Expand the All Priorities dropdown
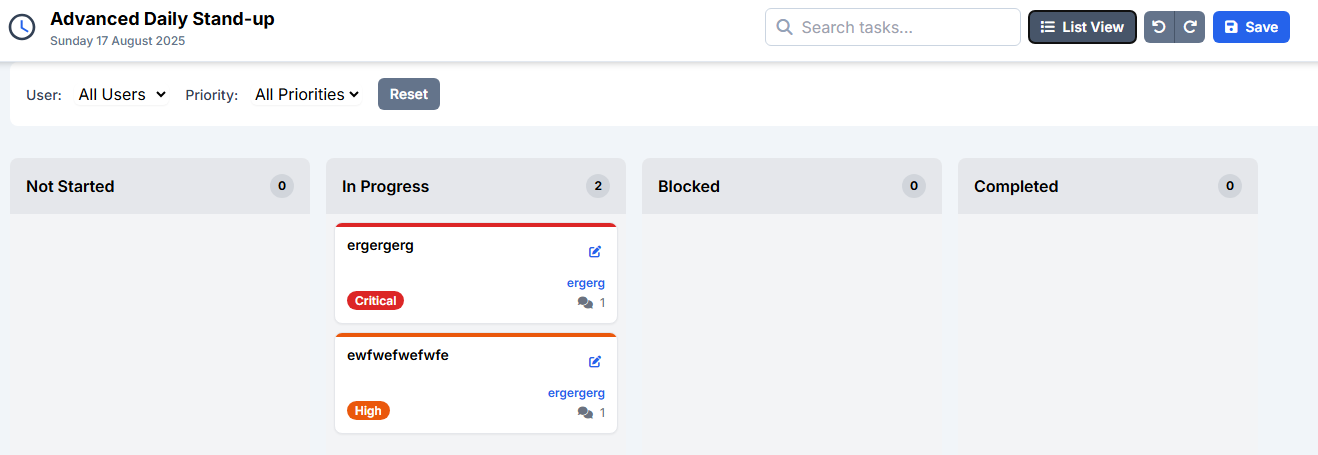 pos(306,94)
